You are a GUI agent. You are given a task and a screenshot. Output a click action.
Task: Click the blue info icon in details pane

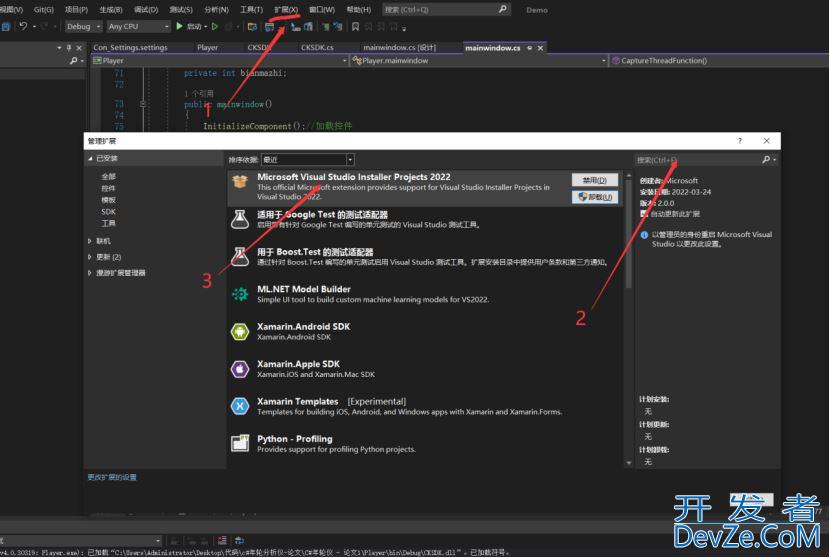tap(644, 235)
